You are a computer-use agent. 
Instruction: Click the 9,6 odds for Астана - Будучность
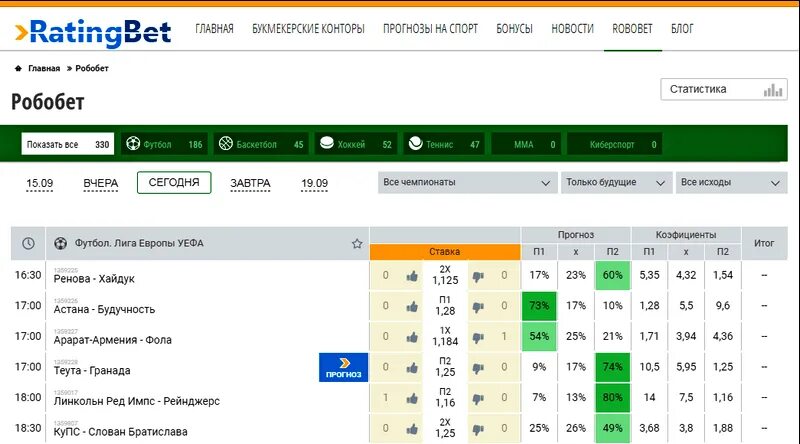[x=723, y=306]
